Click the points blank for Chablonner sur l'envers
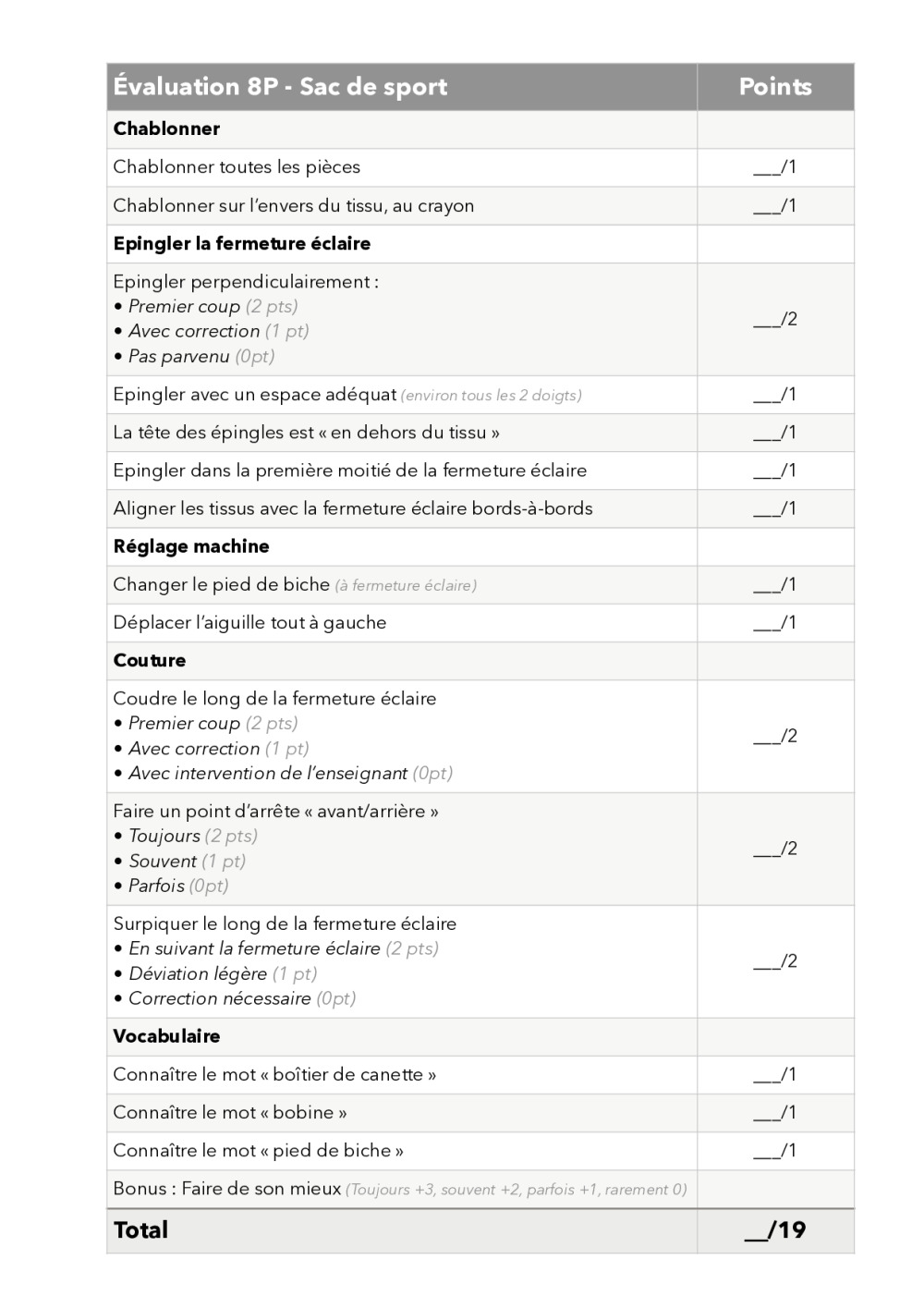 pyautogui.click(x=775, y=205)
